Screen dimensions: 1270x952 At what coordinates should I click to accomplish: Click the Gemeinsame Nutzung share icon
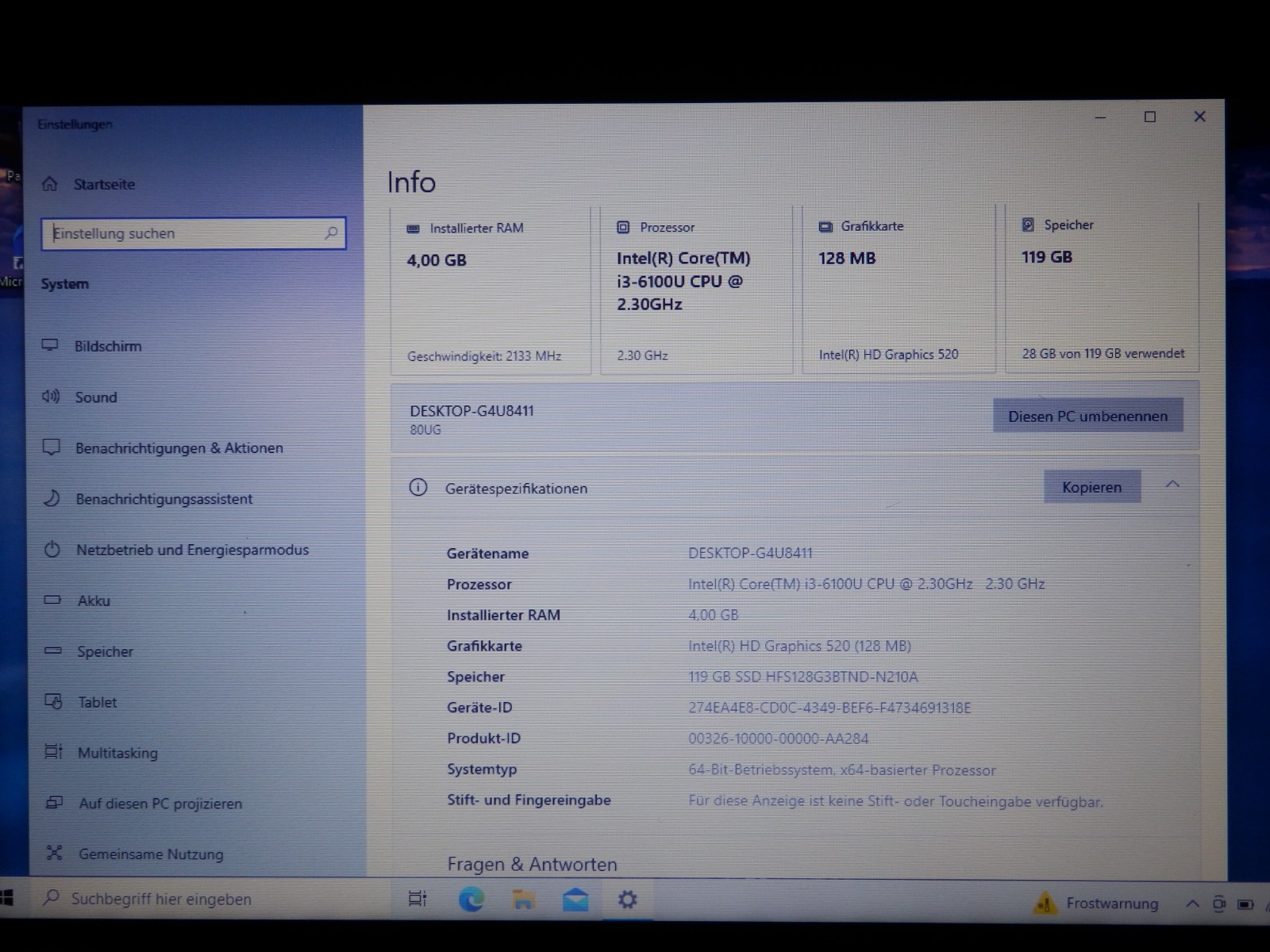(x=54, y=853)
